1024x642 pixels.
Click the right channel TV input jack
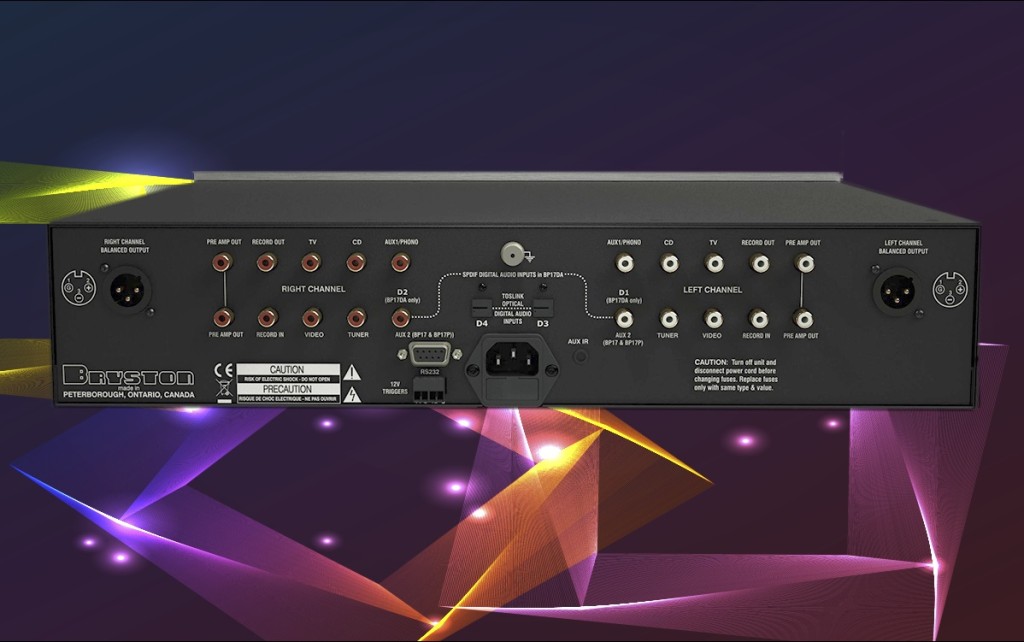tap(310, 262)
